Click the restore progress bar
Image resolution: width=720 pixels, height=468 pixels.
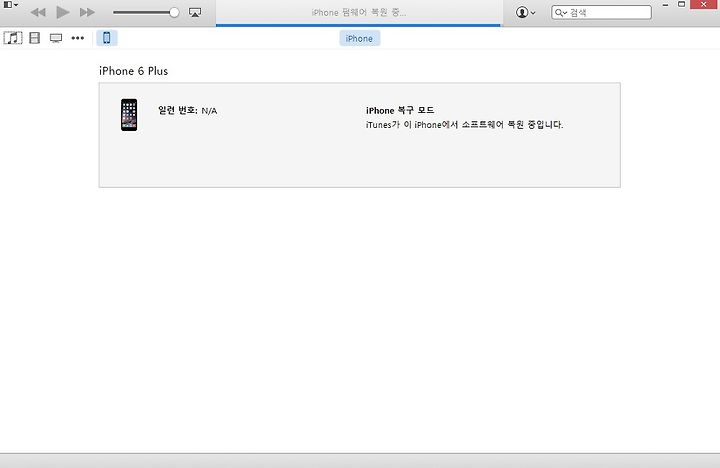click(x=358, y=25)
